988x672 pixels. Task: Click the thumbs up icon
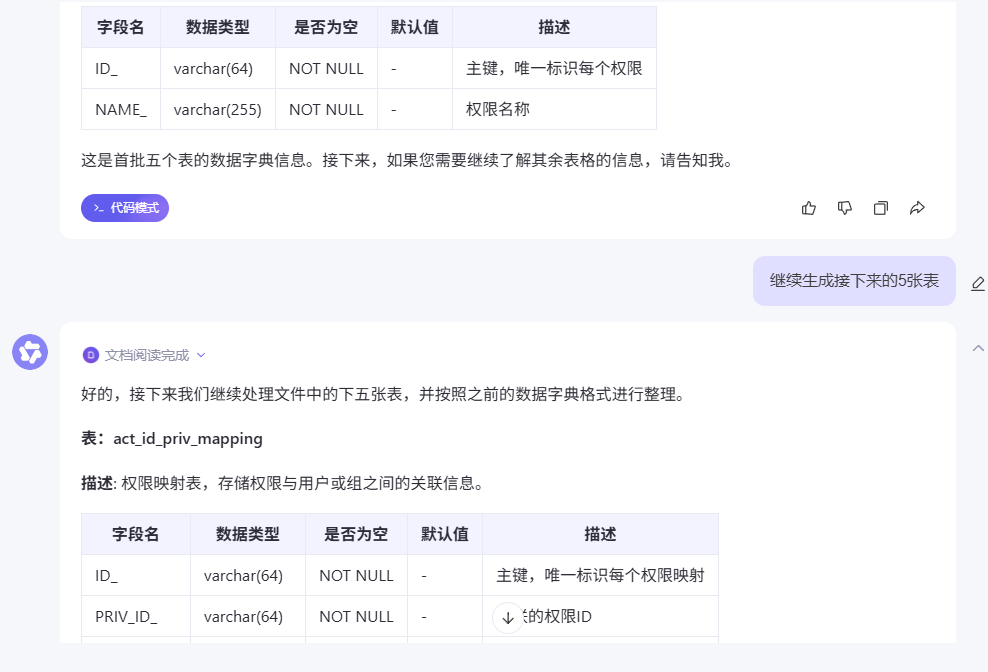click(x=809, y=208)
